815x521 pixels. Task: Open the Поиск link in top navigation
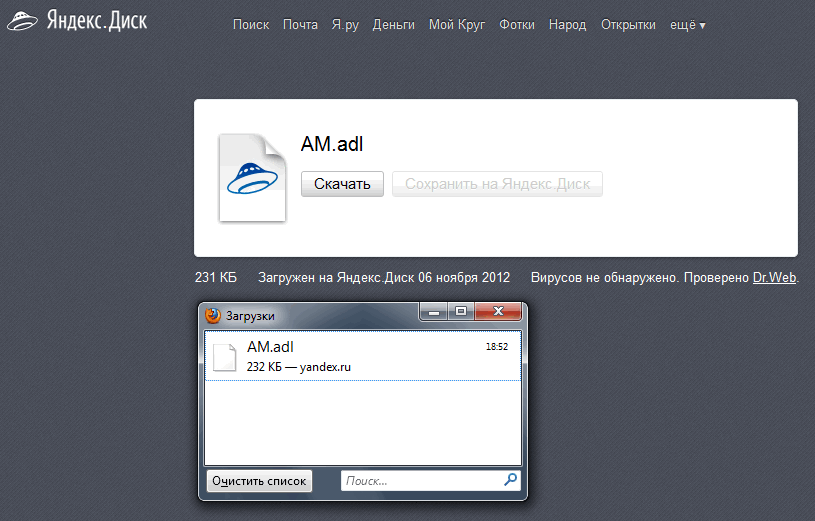pos(251,24)
